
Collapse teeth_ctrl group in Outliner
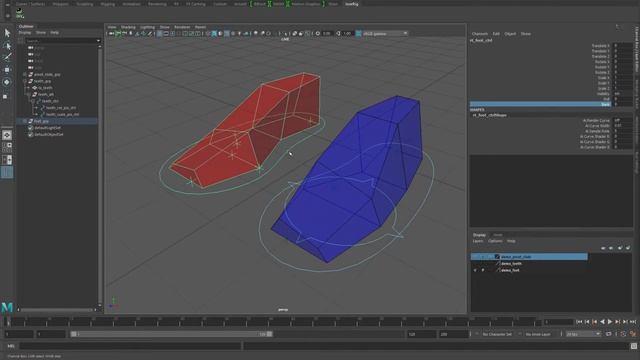pos(33,101)
